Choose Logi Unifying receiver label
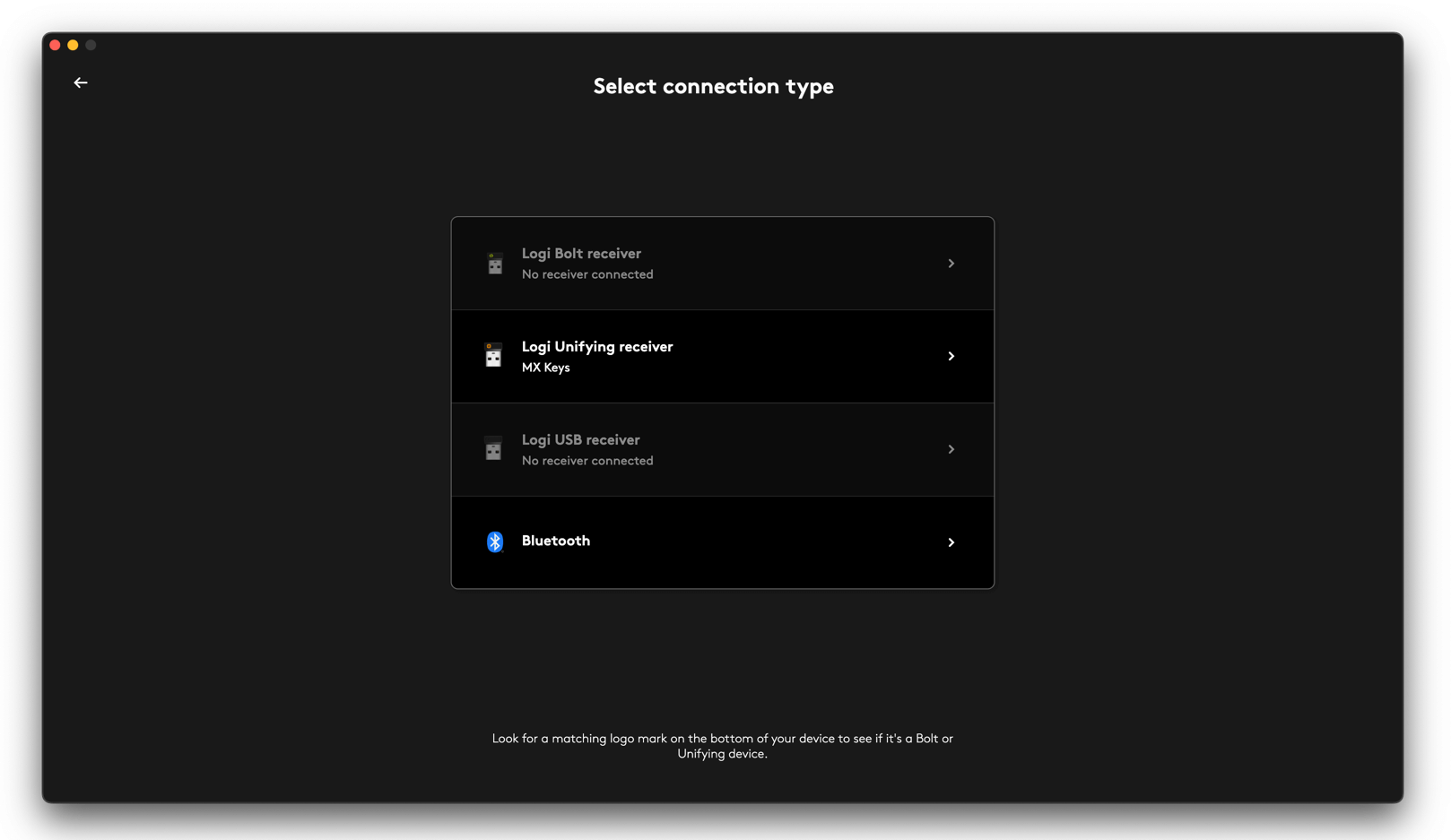 [597, 347]
